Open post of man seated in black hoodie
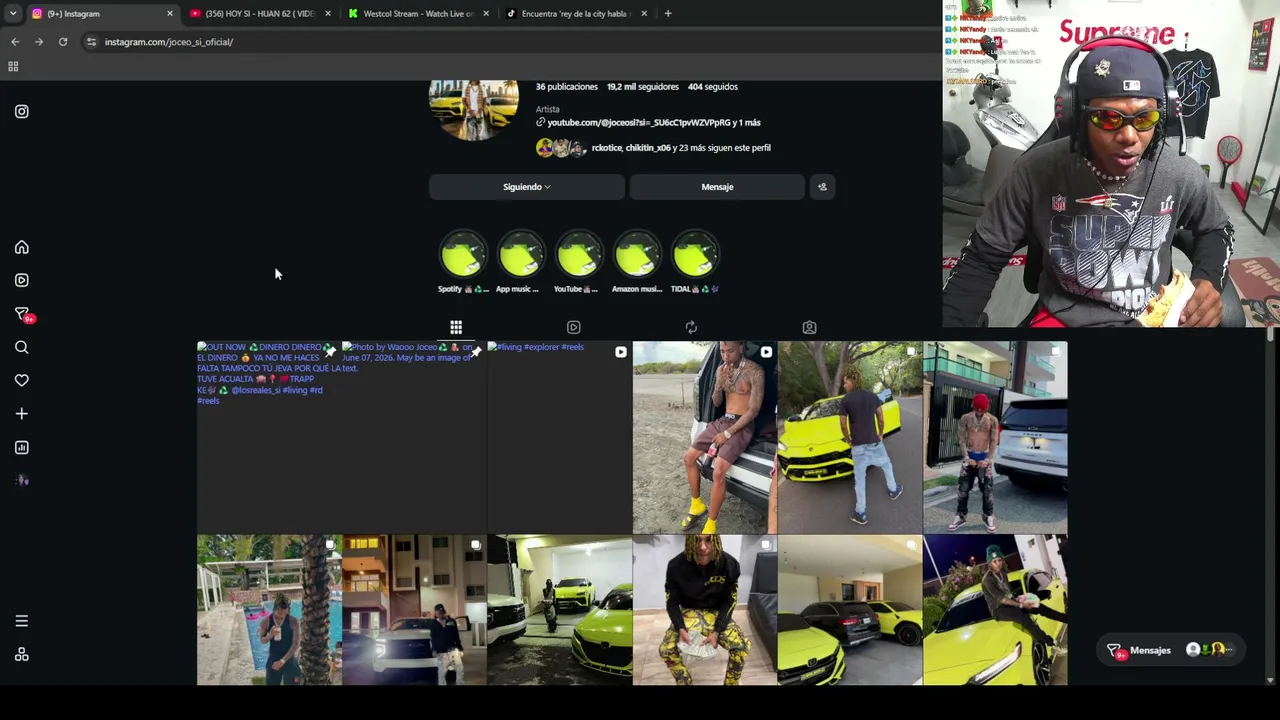This screenshot has height=720, width=1280. point(705,610)
